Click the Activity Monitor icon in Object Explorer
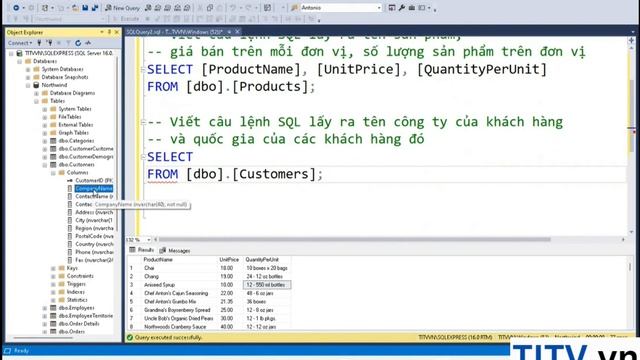The height and width of the screenshot is (360, 640). click(88, 43)
